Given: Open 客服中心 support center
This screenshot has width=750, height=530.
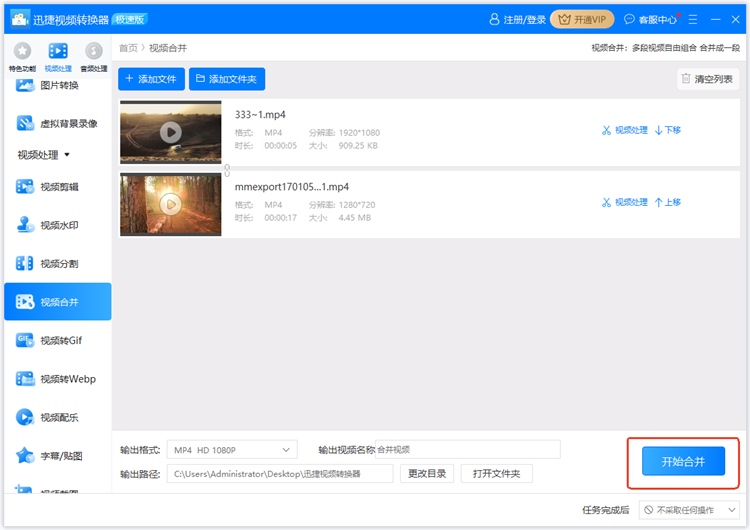Looking at the screenshot, I should (x=651, y=20).
